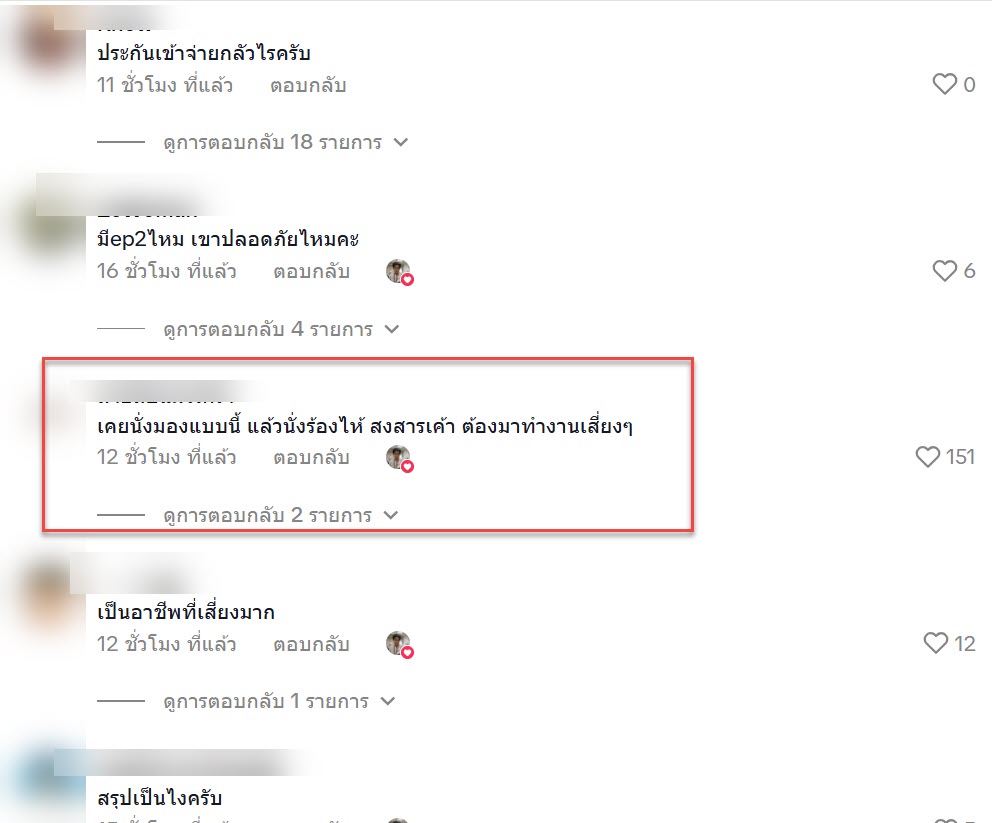This screenshot has width=992, height=823.
Task: Reply to 'มีep2ไหม เขาปลอดภัยไหมคะ' comment
Action: (311, 272)
